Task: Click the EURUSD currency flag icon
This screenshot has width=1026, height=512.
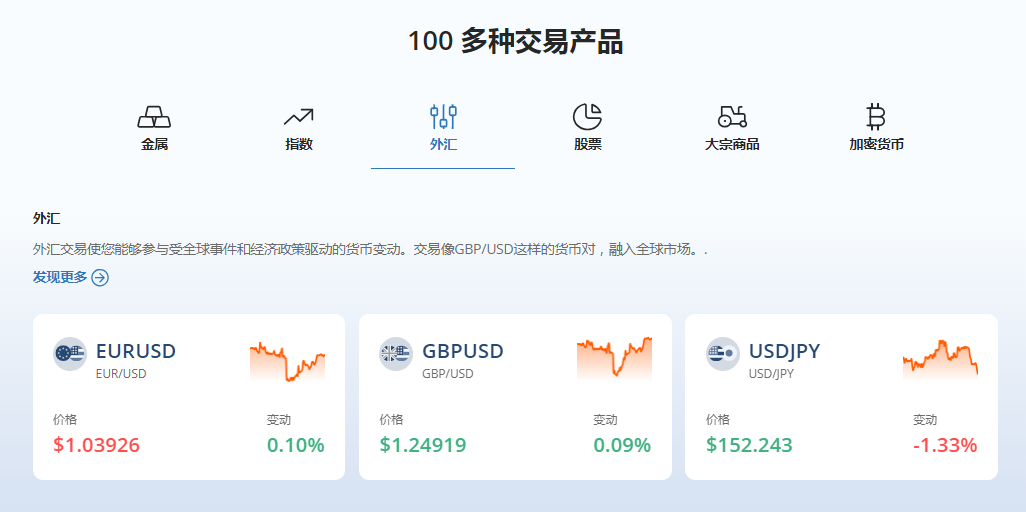Action: tap(70, 353)
